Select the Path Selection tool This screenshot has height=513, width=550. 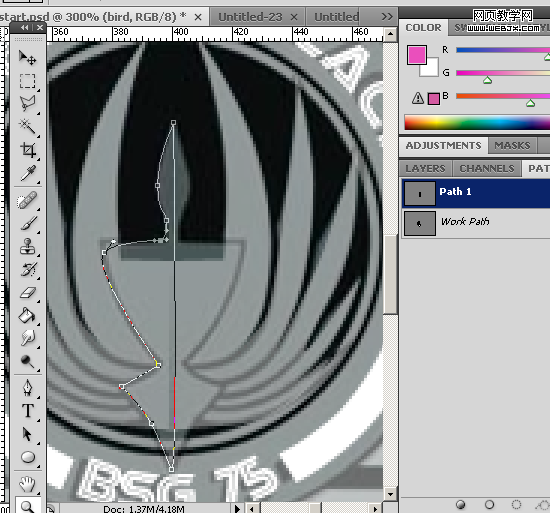coord(27,434)
